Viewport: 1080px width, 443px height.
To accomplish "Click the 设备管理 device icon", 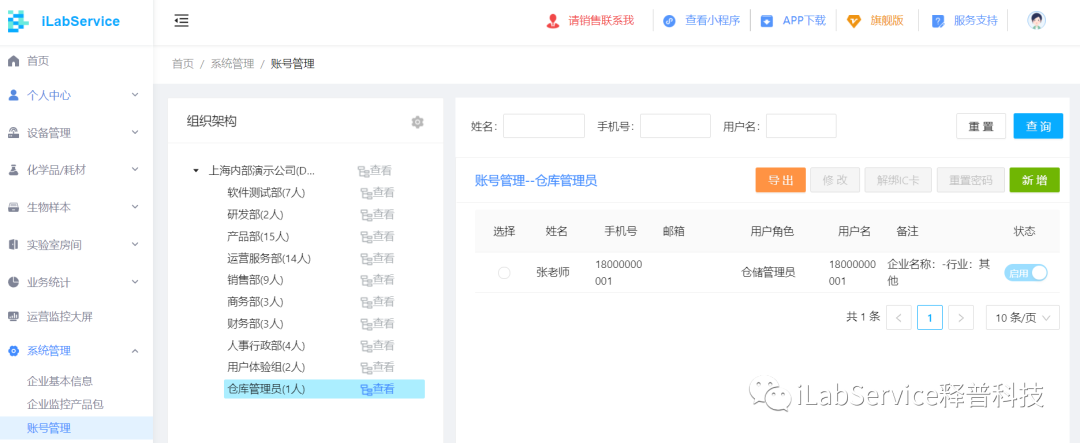I will click(x=13, y=133).
